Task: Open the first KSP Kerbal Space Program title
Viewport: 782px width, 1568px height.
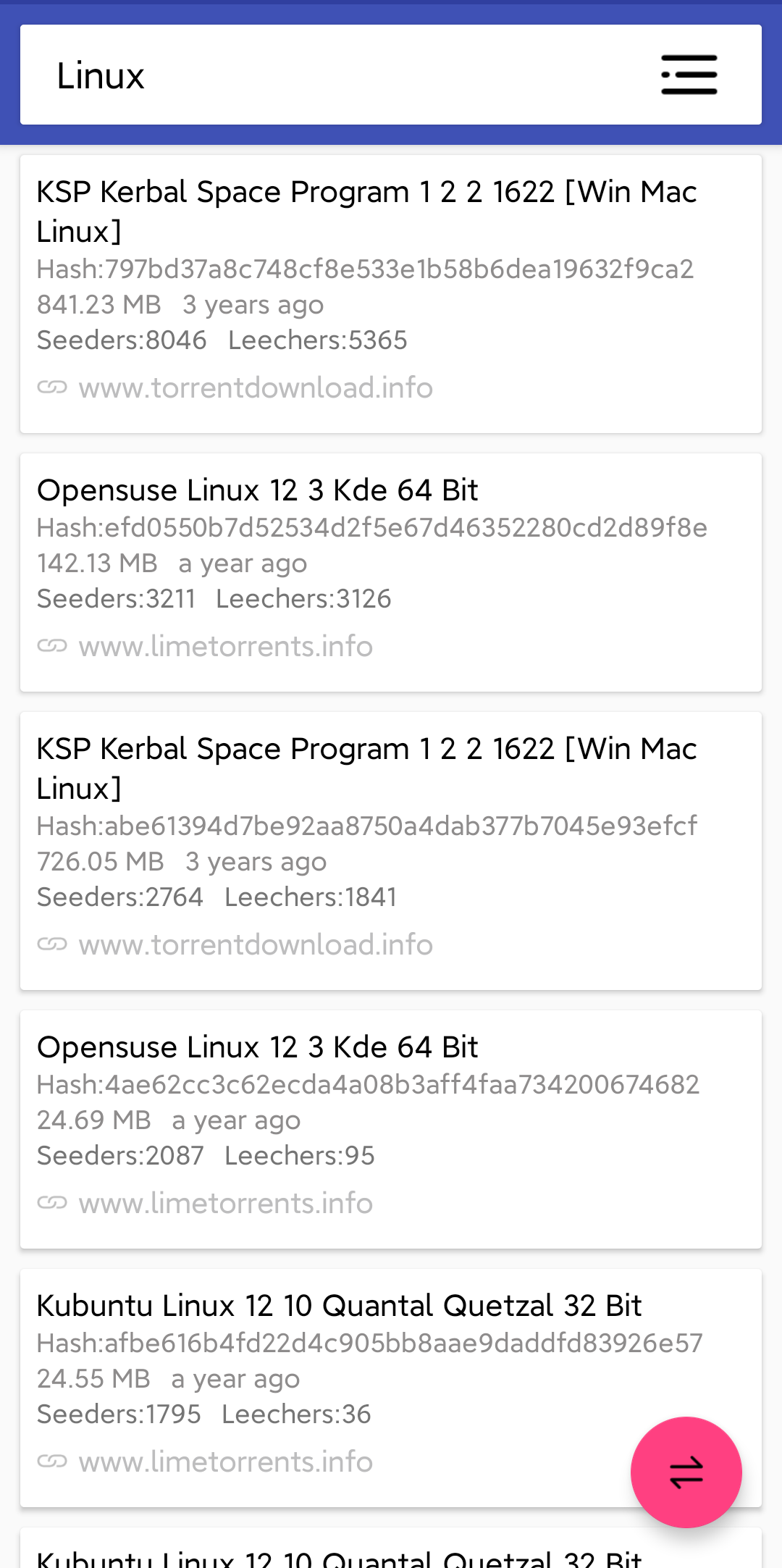Action: pyautogui.click(x=366, y=211)
